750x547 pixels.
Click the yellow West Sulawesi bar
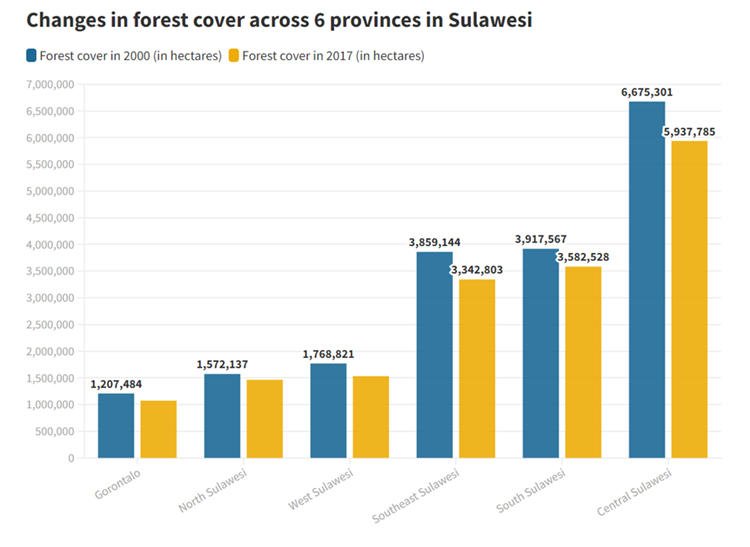click(370, 417)
